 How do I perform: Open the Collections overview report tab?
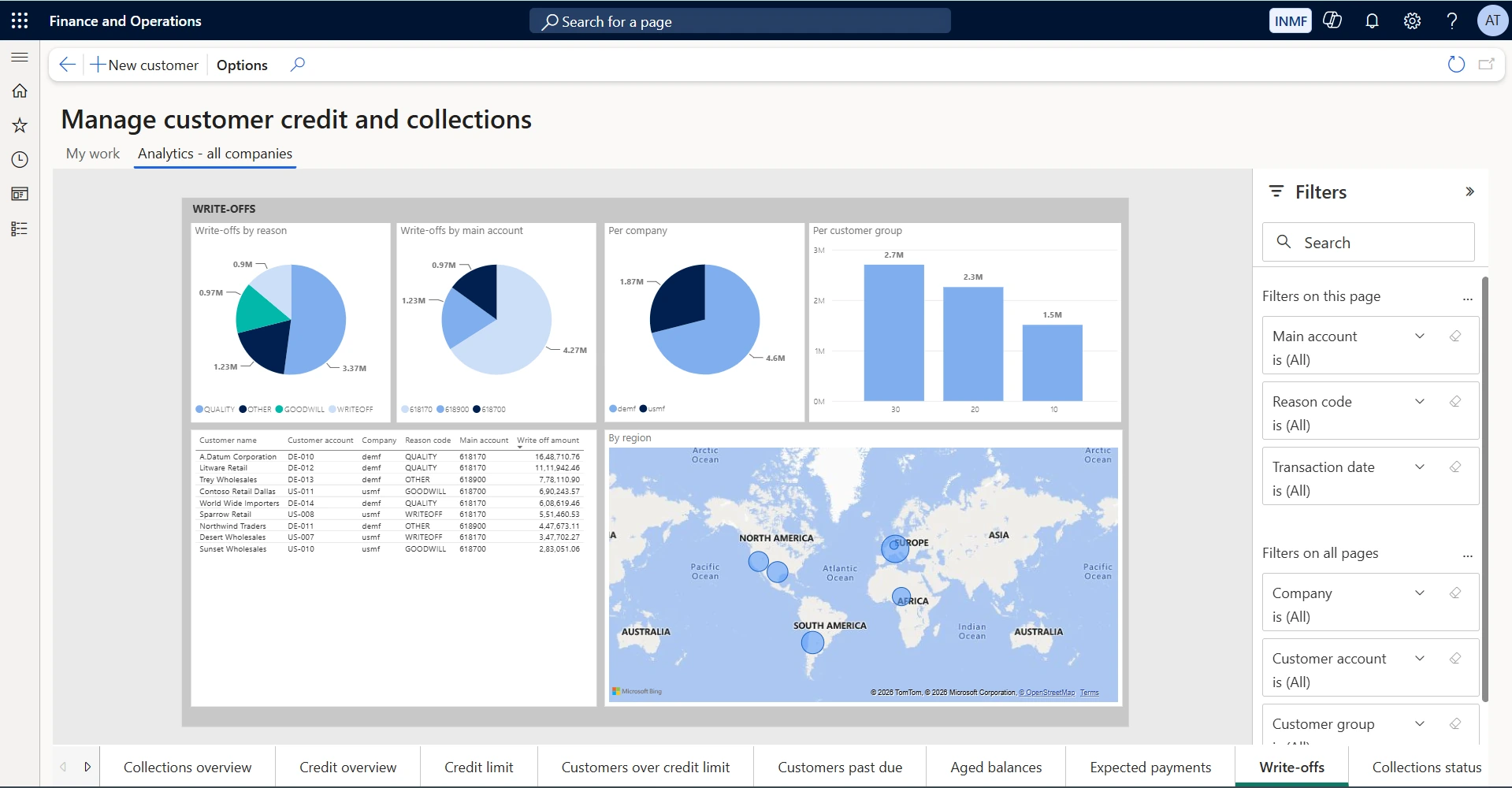[188, 767]
